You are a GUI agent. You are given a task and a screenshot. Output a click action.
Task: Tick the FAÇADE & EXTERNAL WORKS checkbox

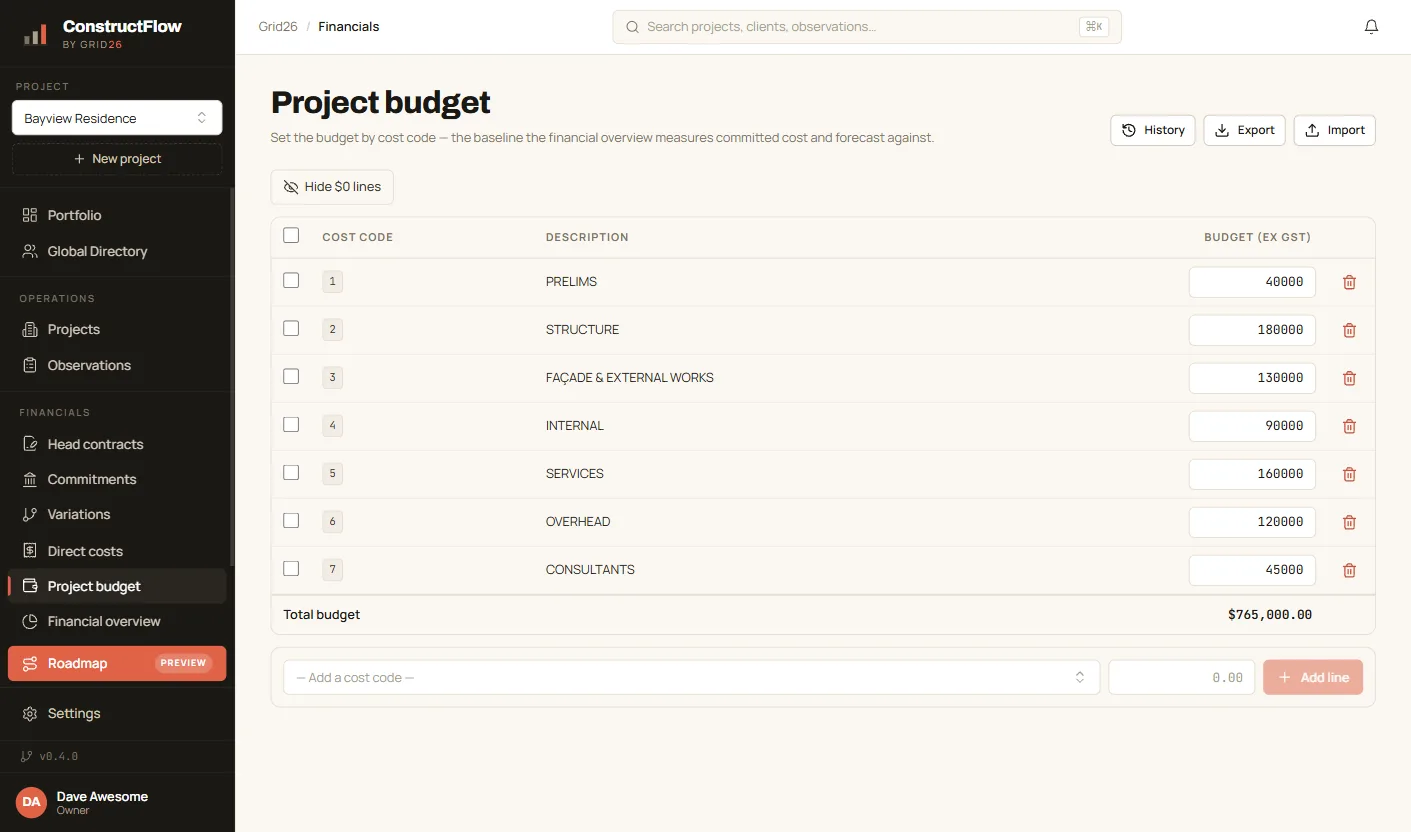[291, 377]
